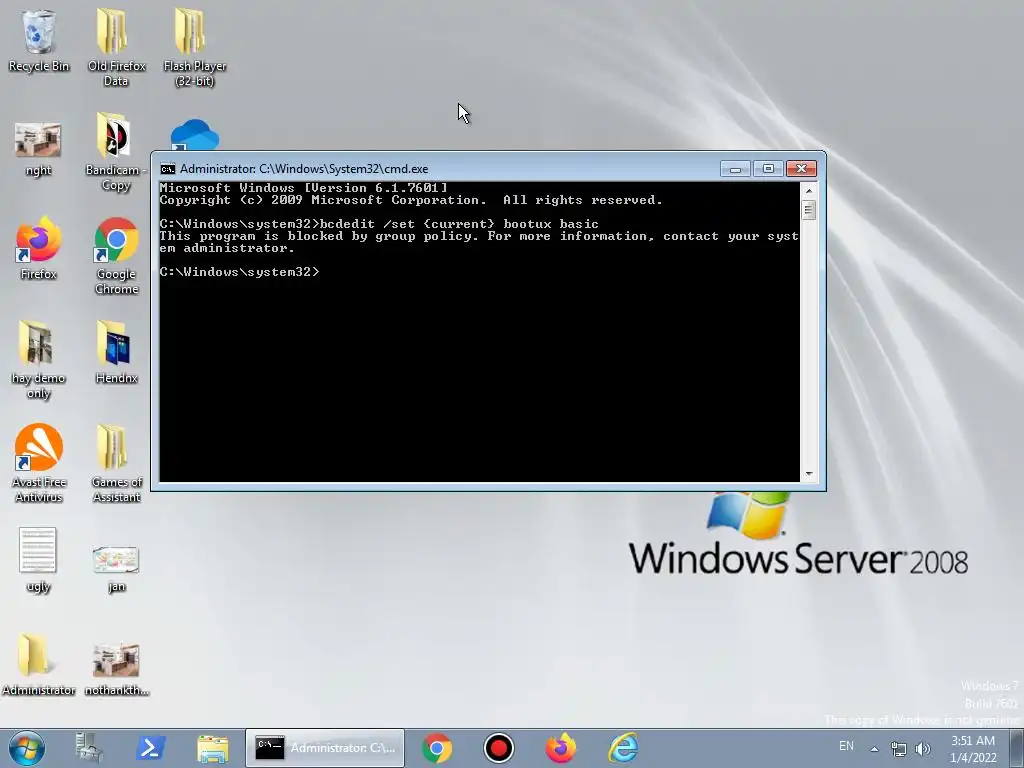This screenshot has height=768, width=1024.
Task: Open Internet Explorer from the taskbar
Action: 623,748
